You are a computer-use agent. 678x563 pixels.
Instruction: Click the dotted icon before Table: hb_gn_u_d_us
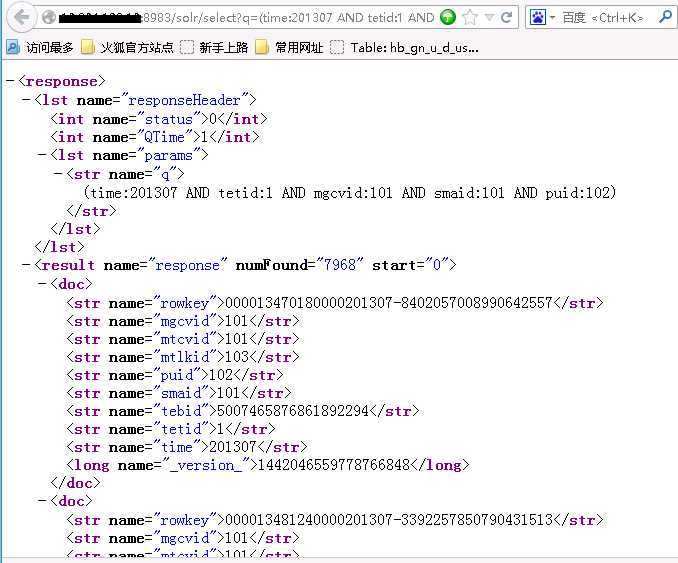click(x=337, y=47)
